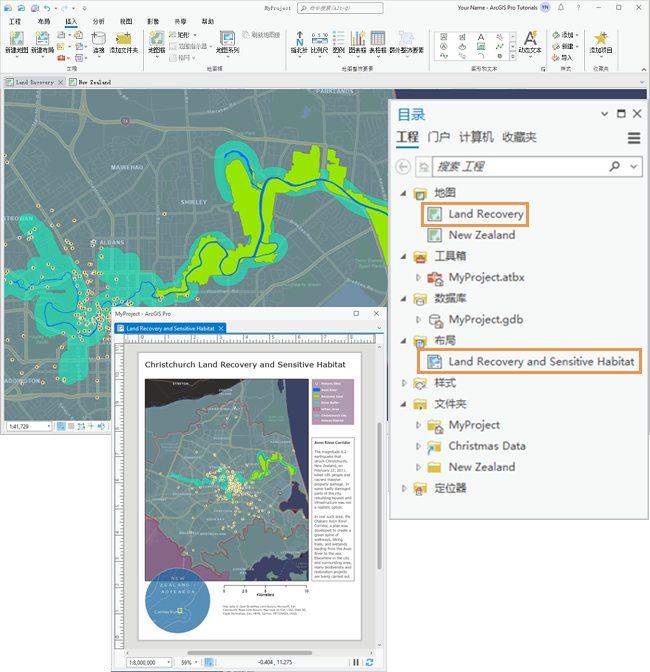Click the notifications bell icon
The height and width of the screenshot is (672, 650).
pos(561,7)
